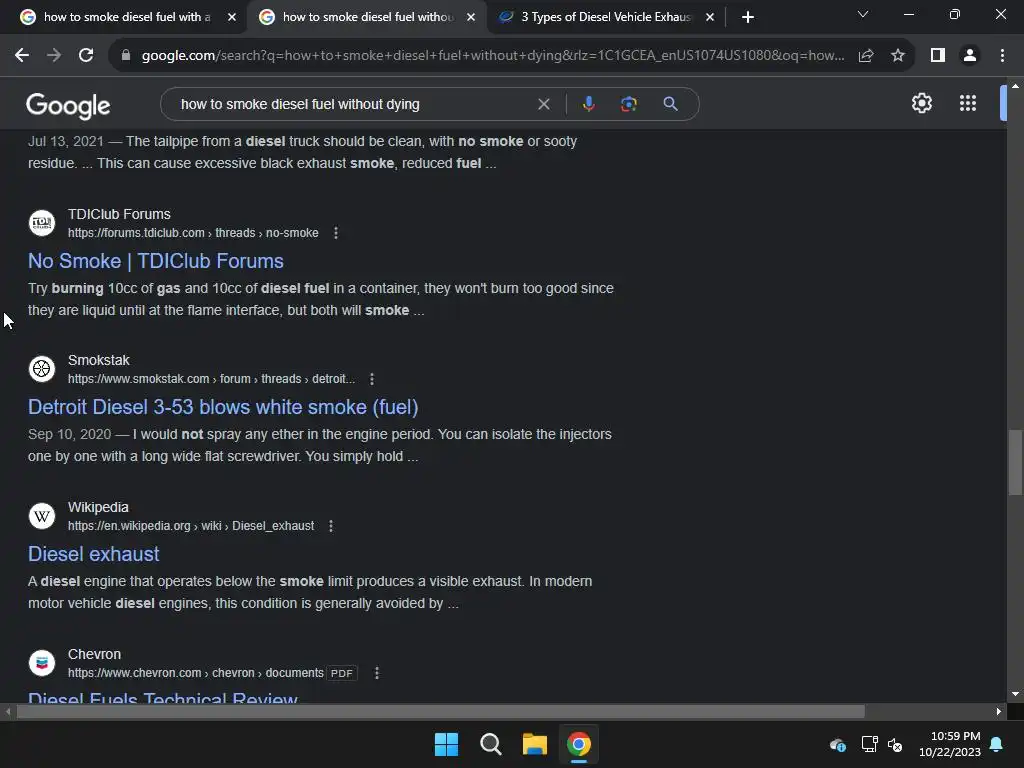This screenshot has width=1024, height=768.
Task: Click Wikipedia favicon
Action: coord(42,516)
